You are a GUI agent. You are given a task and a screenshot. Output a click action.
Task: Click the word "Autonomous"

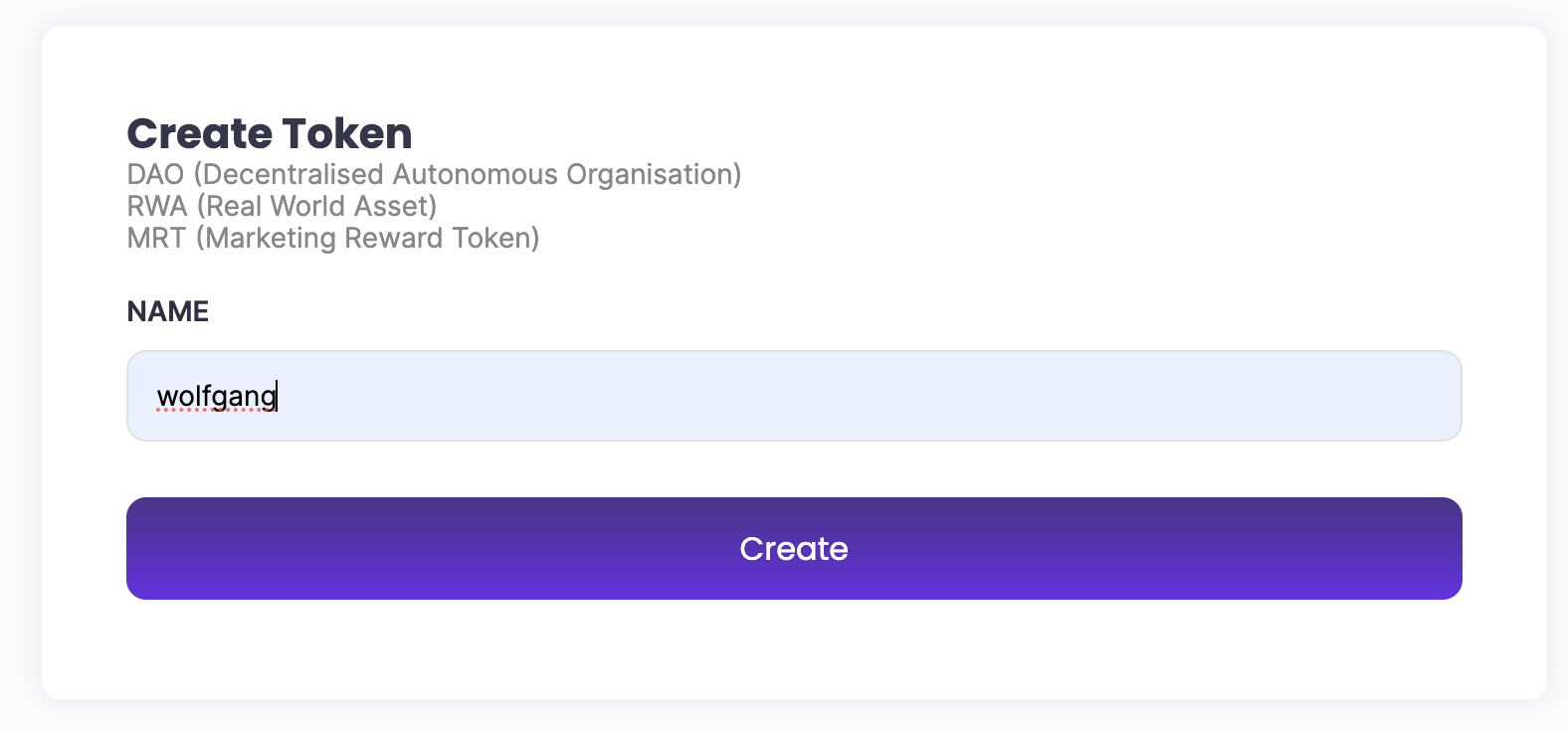[x=475, y=174]
